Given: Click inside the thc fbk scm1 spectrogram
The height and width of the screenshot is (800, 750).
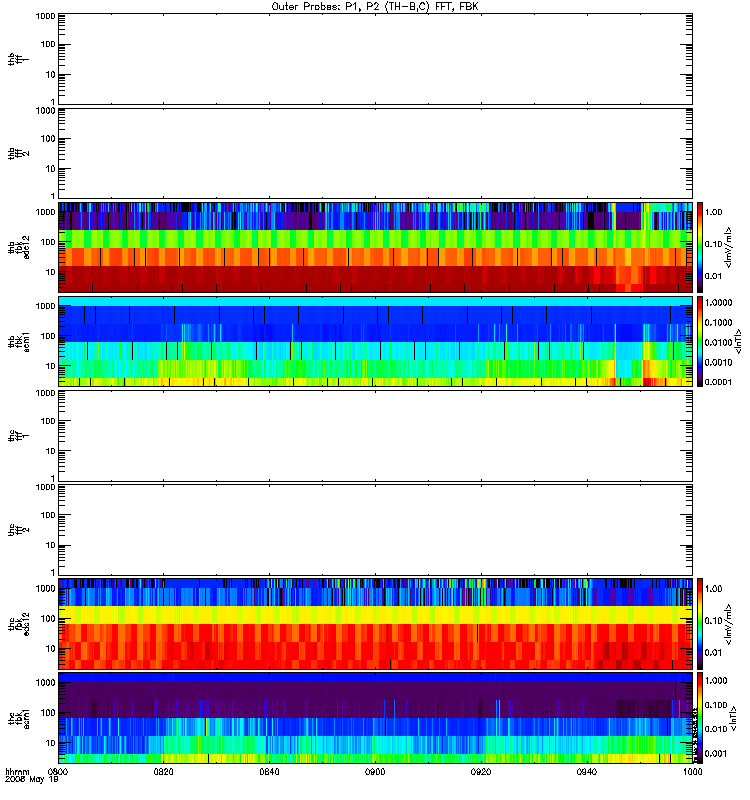Looking at the screenshot, I should pyautogui.click(x=375, y=718).
